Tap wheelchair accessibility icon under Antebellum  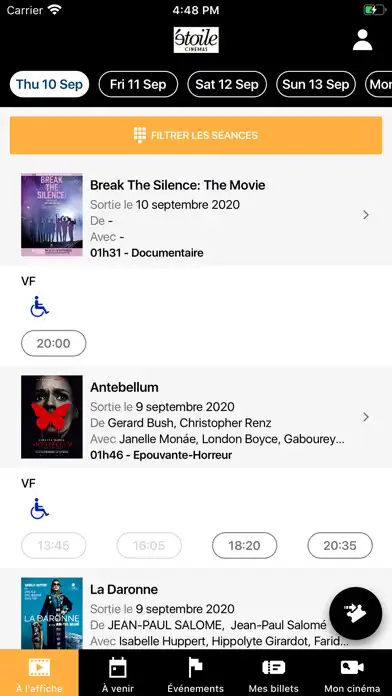(40, 509)
